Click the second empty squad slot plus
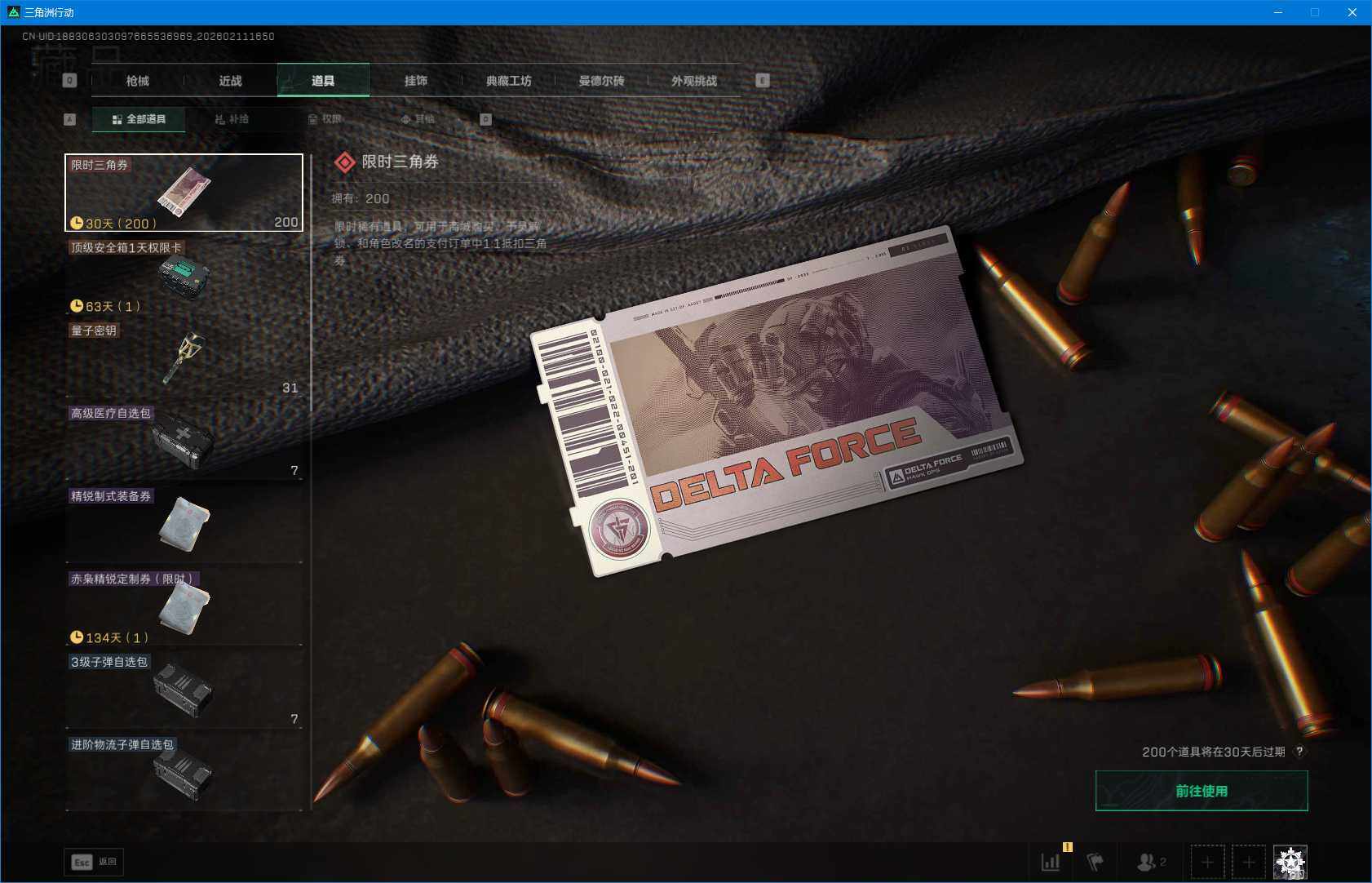The image size is (1372, 883). [1248, 862]
